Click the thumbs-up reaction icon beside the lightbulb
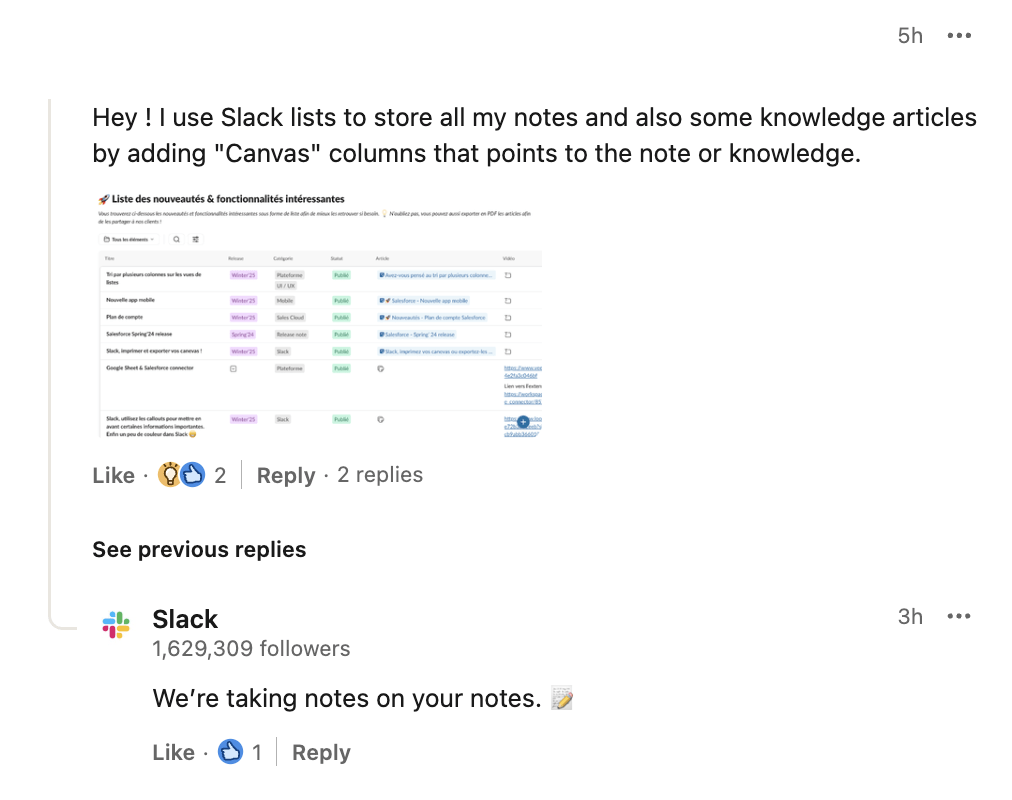Viewport: 1012px width, 800px height. pyautogui.click(x=192, y=475)
